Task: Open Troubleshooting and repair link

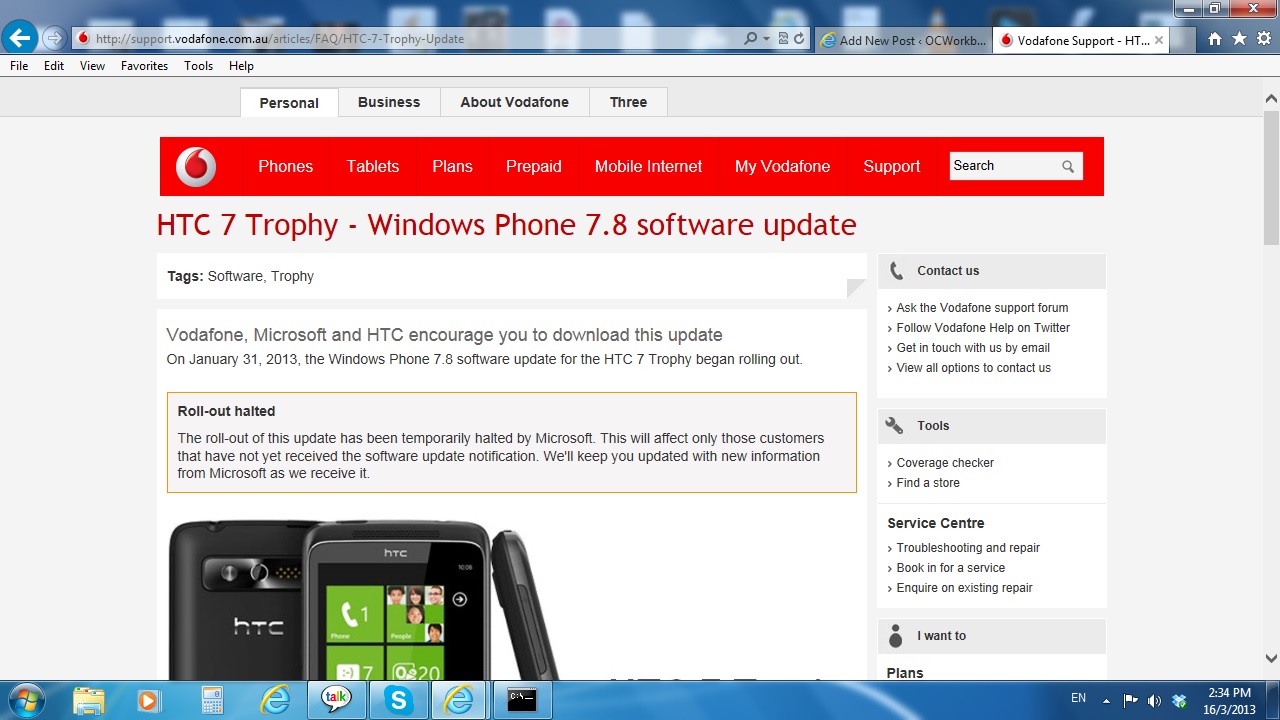Action: pyautogui.click(x=968, y=548)
